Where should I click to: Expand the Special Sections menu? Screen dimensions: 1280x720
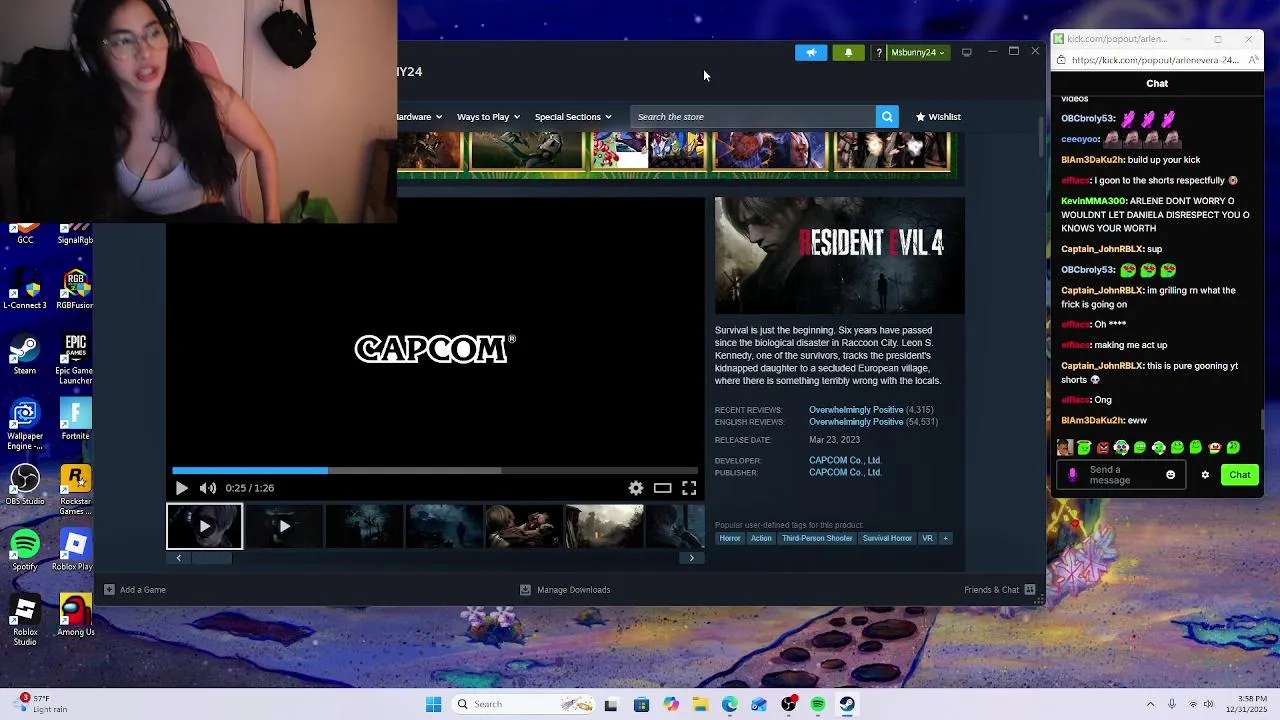(x=572, y=117)
